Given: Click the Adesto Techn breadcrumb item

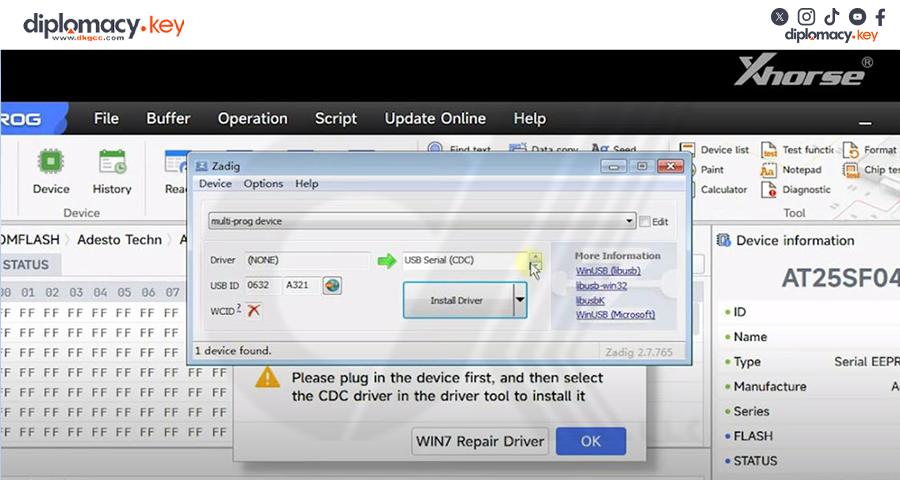Looking at the screenshot, I should coord(119,240).
